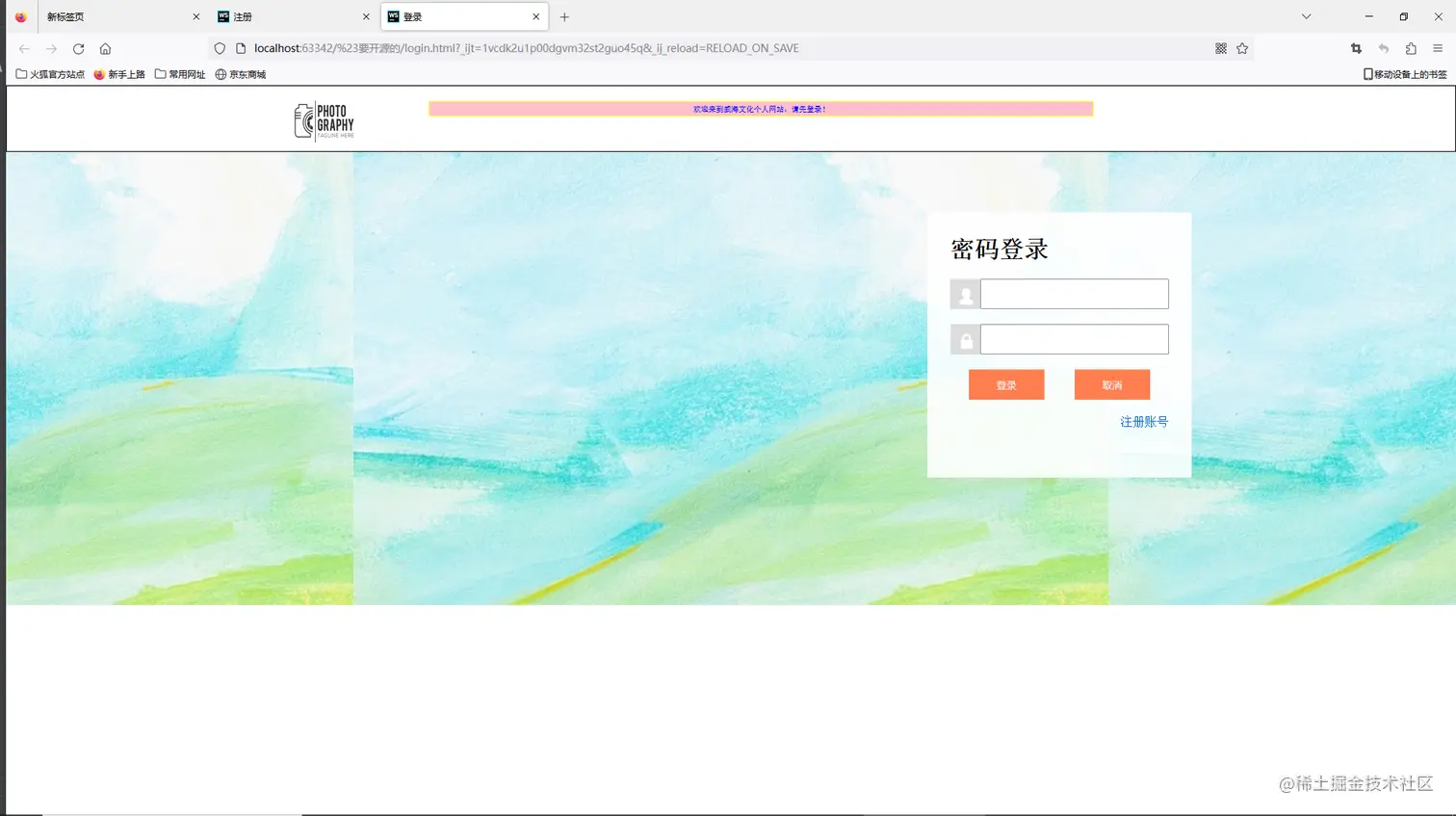Go to the browser home page
This screenshot has height=816, width=1456.
coord(105,48)
